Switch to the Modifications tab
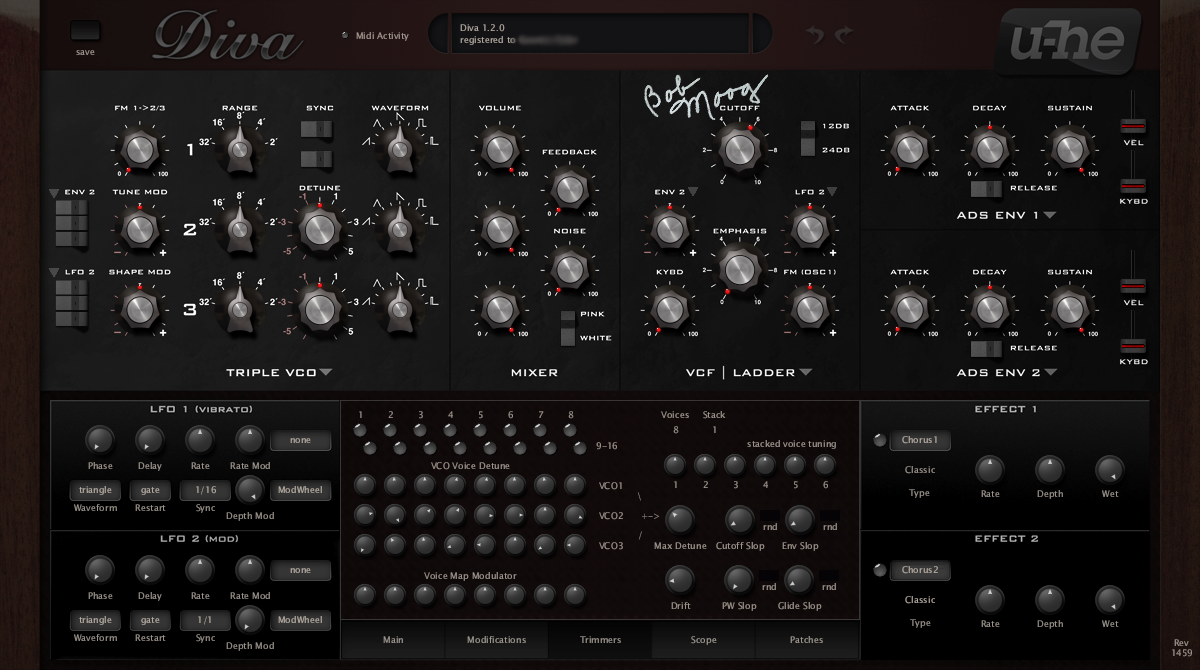The width and height of the screenshot is (1200, 670). point(496,640)
